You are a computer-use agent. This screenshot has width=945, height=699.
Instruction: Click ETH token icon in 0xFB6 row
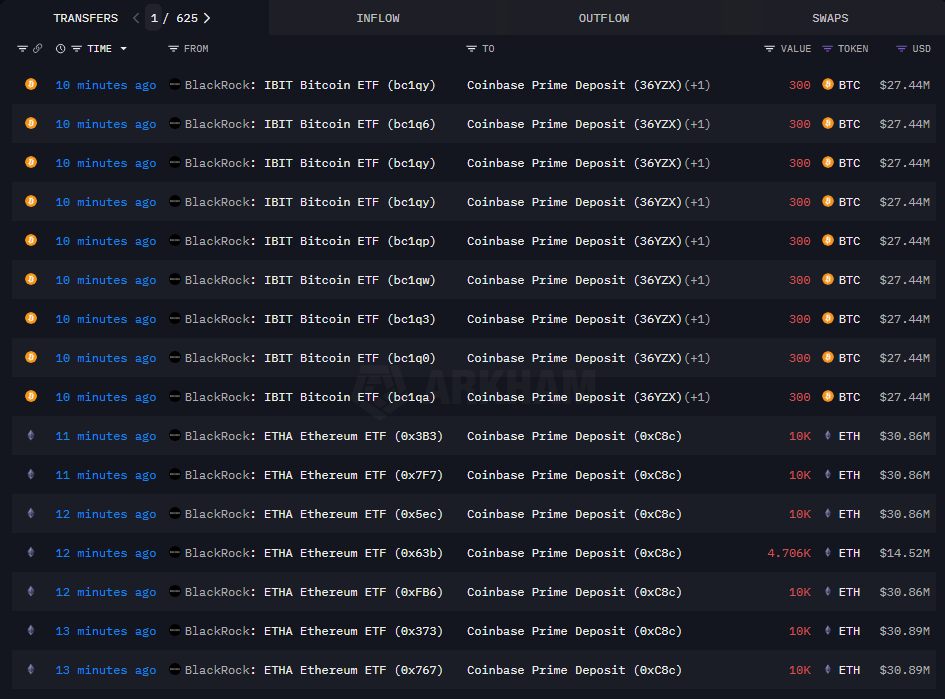pyautogui.click(x=828, y=591)
